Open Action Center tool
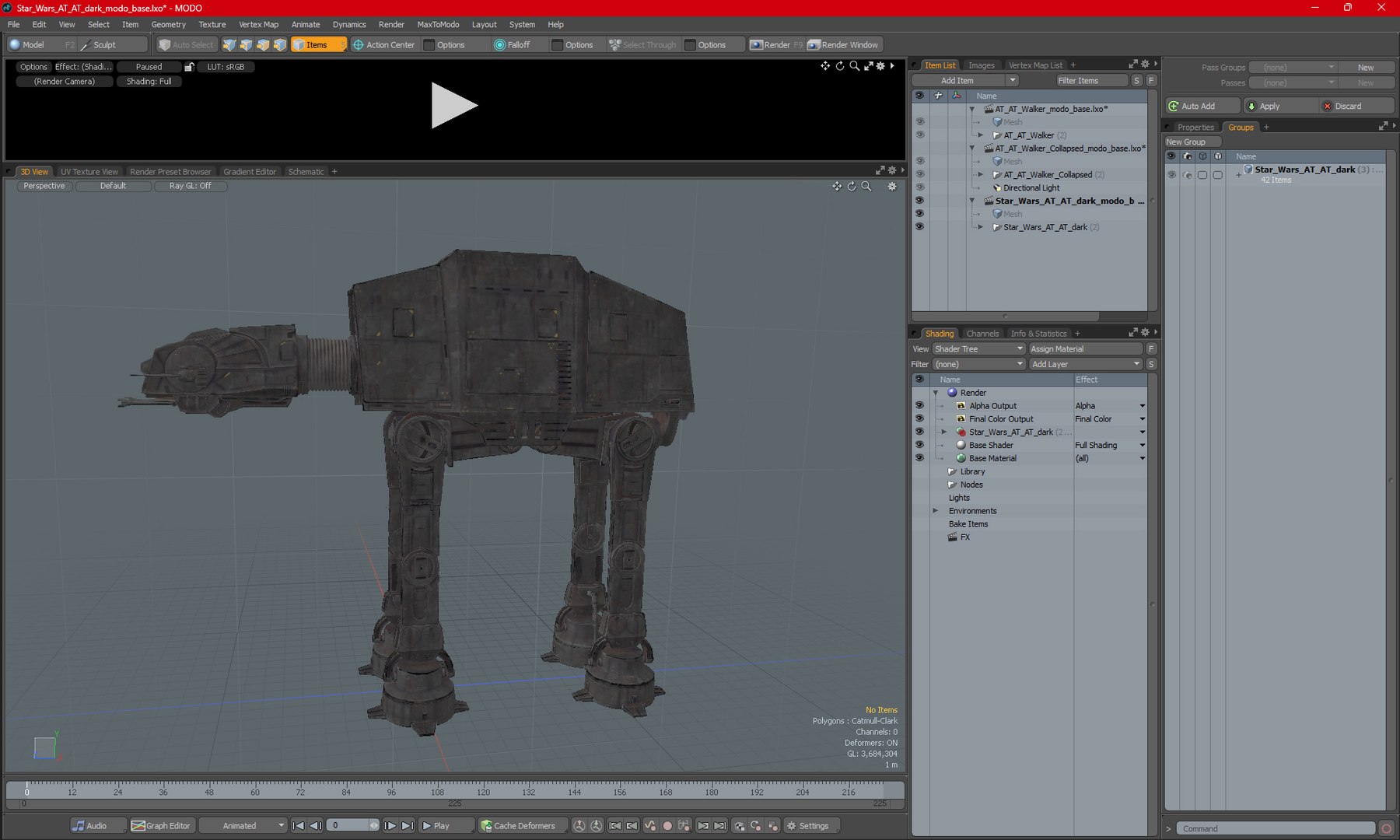This screenshot has width=1400, height=840. click(x=383, y=45)
